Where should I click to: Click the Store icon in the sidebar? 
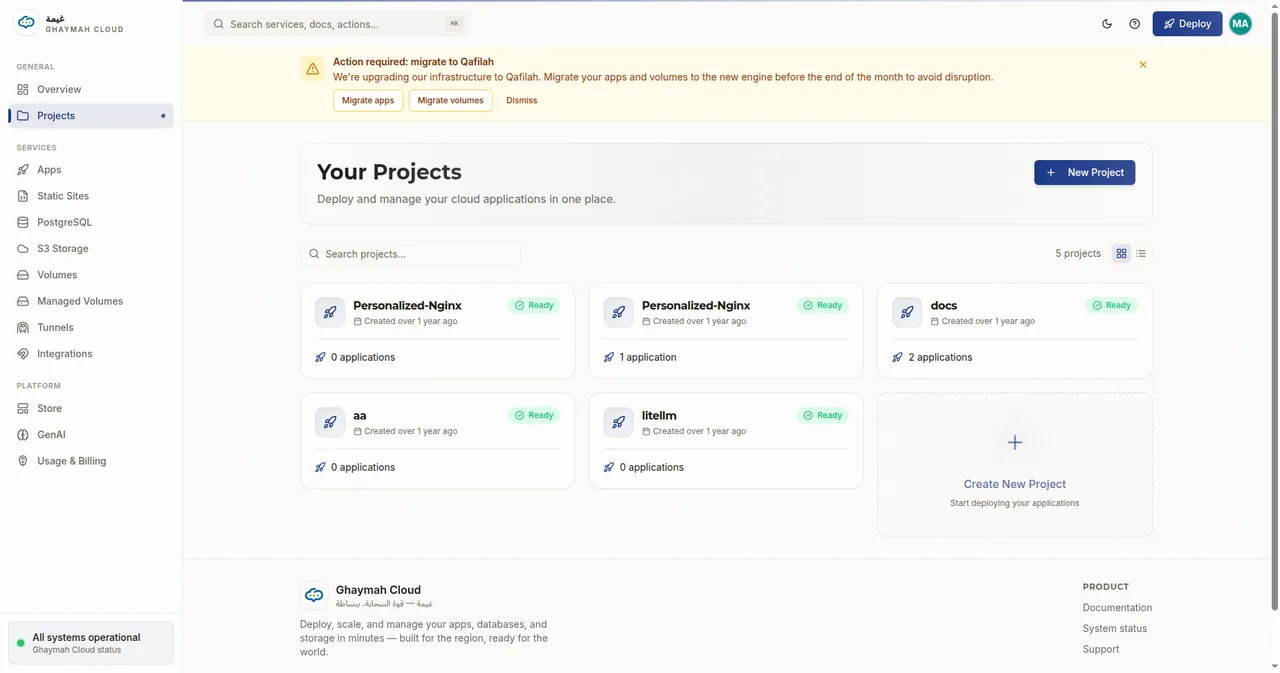pos(23,408)
